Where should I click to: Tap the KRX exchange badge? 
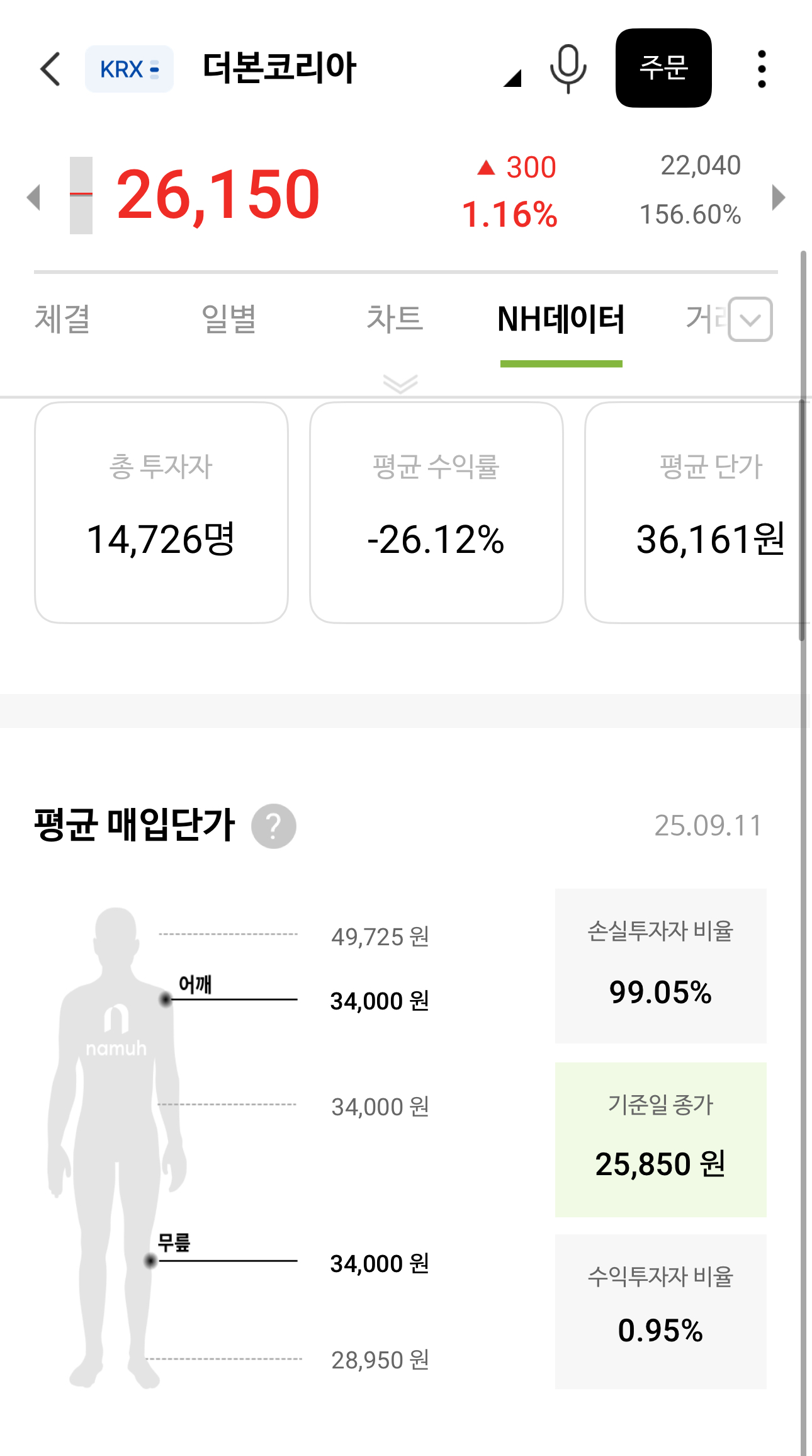coord(129,69)
